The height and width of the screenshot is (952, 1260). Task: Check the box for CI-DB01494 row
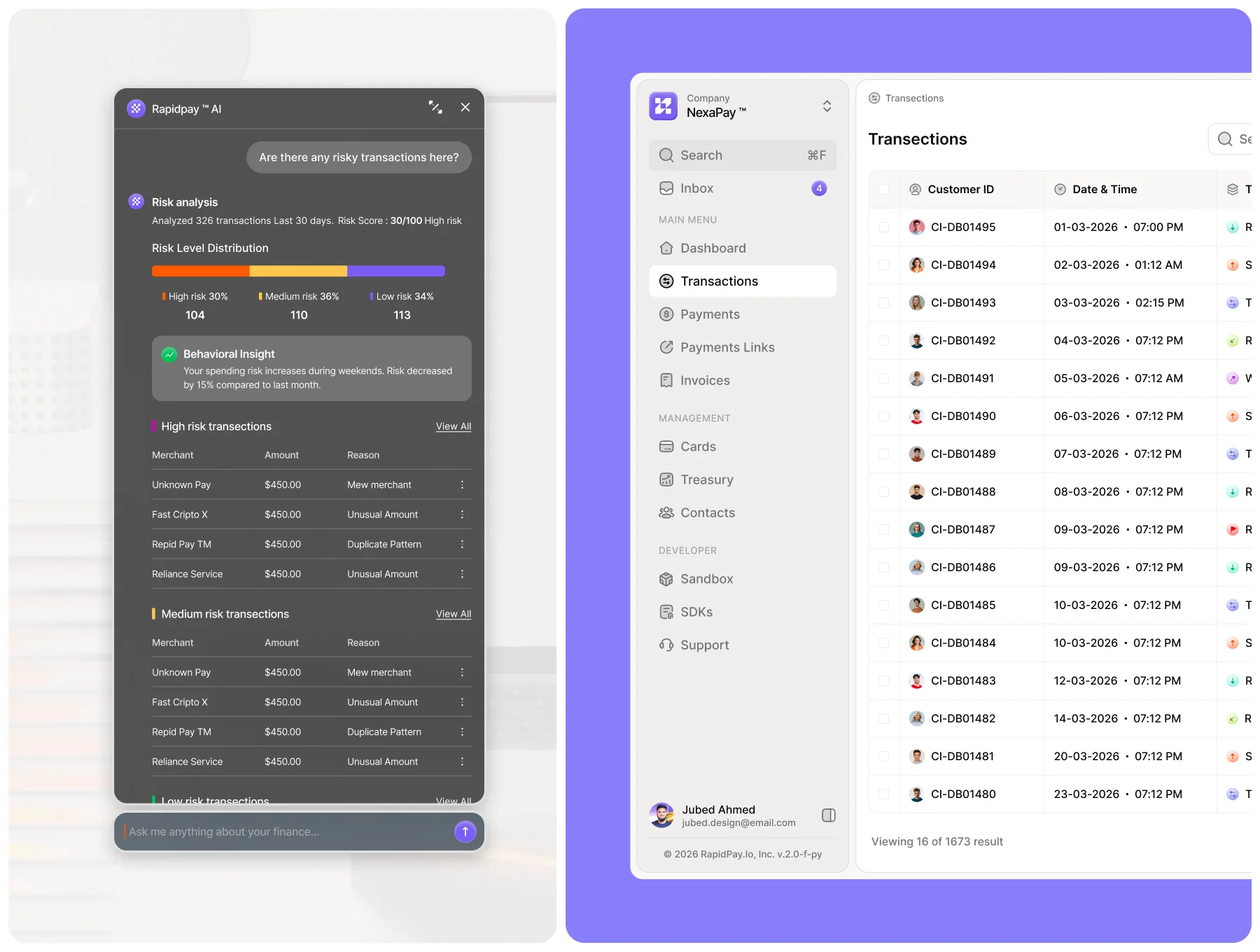point(884,265)
